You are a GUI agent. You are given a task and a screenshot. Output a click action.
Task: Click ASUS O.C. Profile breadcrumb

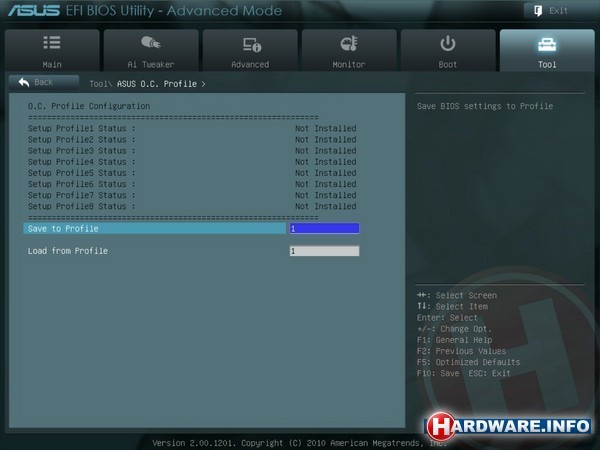(x=157, y=84)
